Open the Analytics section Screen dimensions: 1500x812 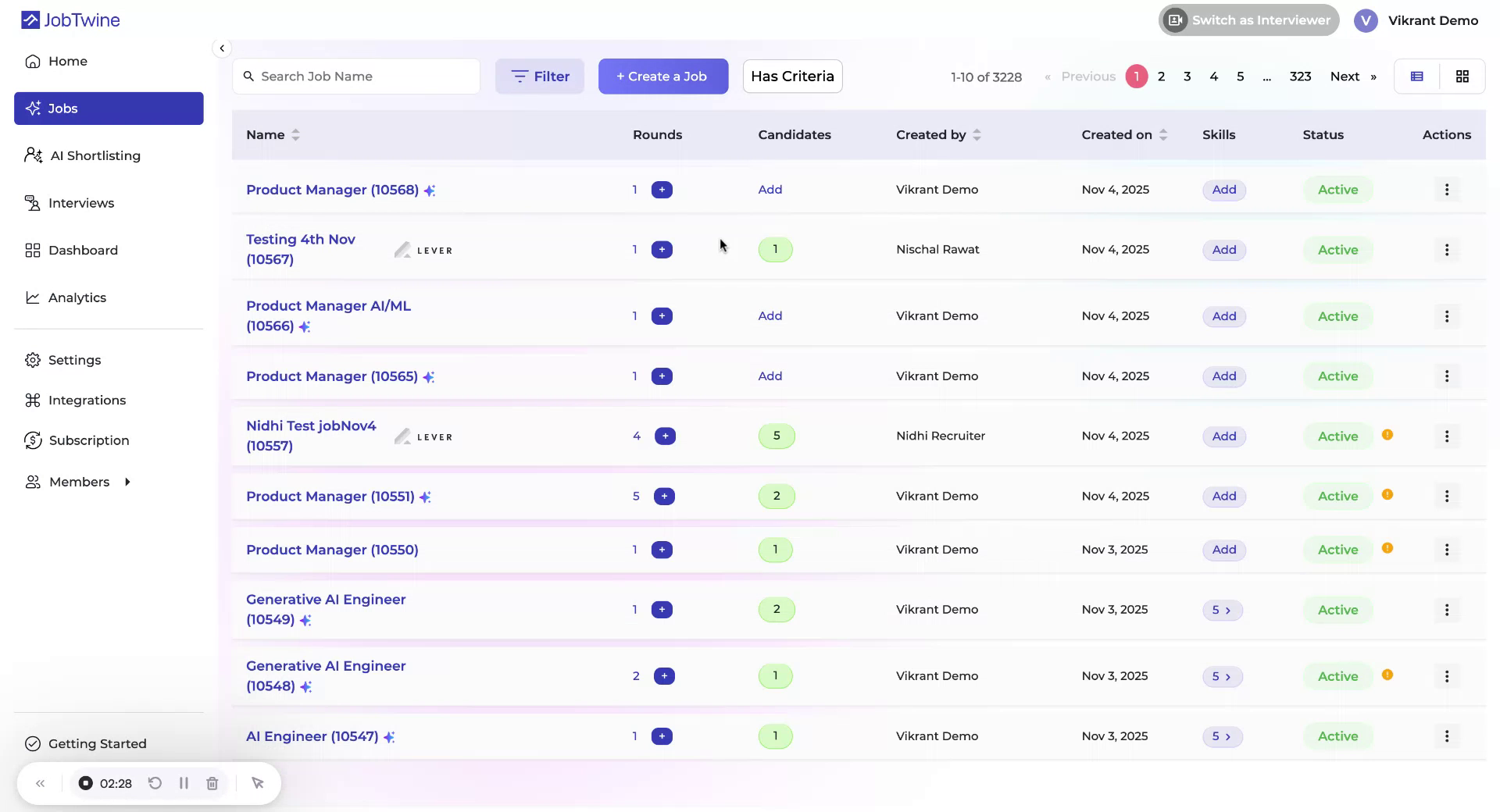click(77, 297)
